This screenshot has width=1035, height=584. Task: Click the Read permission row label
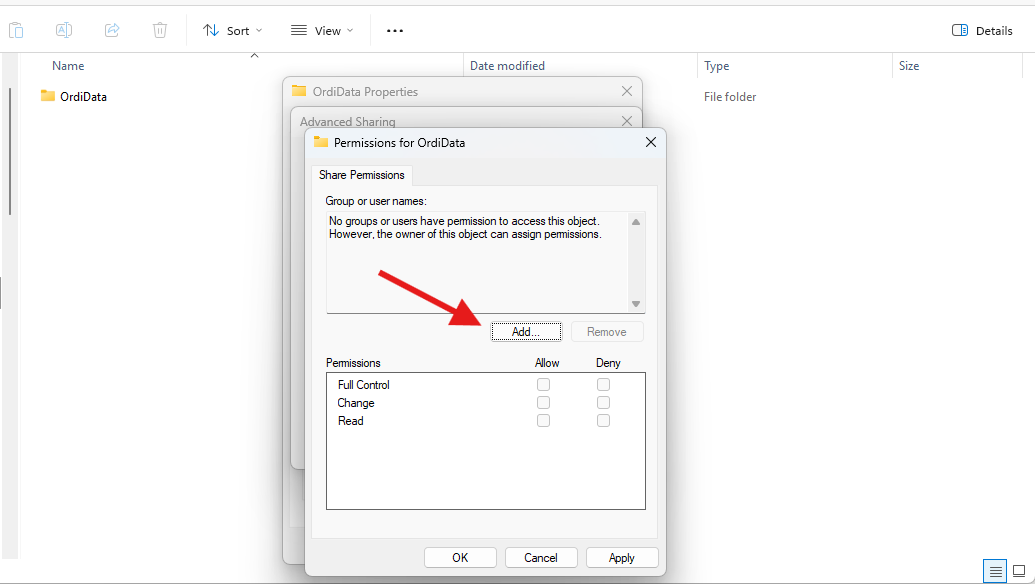point(351,421)
